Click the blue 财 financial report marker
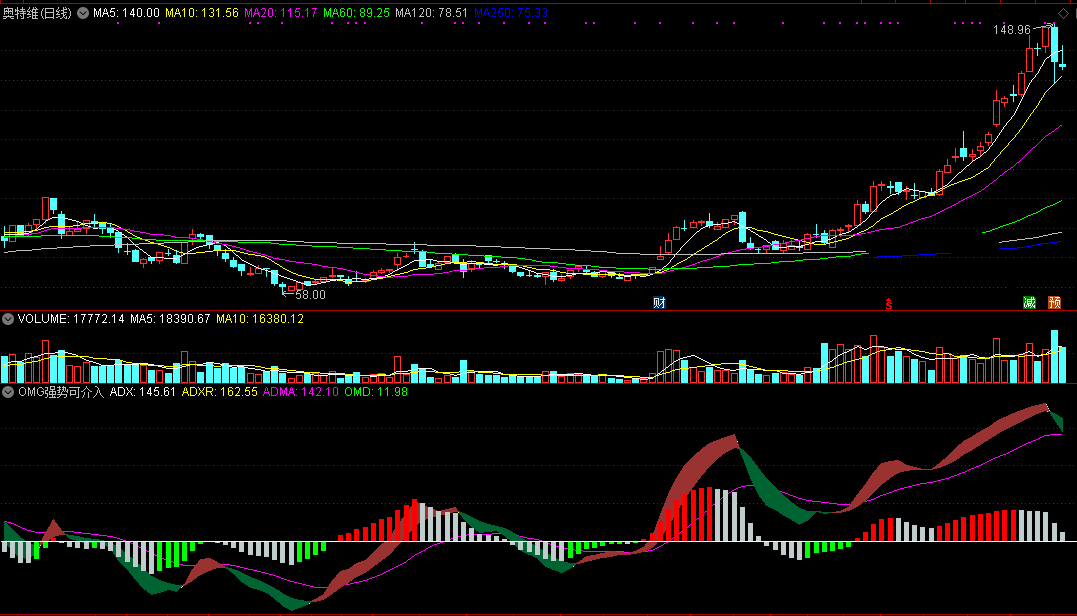The image size is (1077, 616). pyautogui.click(x=659, y=303)
